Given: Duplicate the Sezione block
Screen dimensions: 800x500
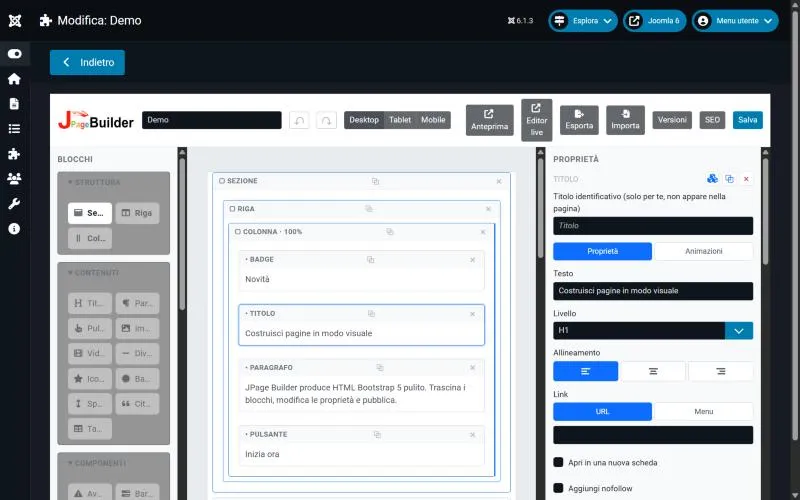Looking at the screenshot, I should [376, 181].
